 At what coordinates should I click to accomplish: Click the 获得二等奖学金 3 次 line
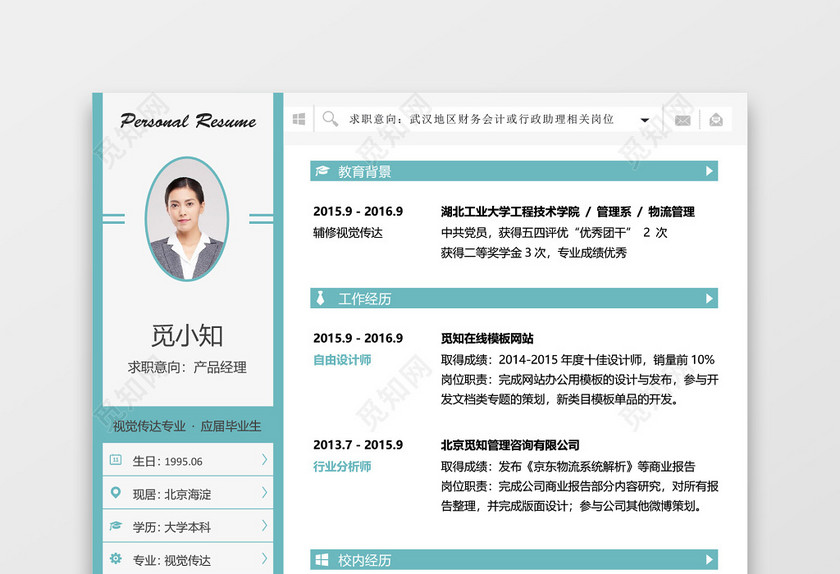coord(534,253)
